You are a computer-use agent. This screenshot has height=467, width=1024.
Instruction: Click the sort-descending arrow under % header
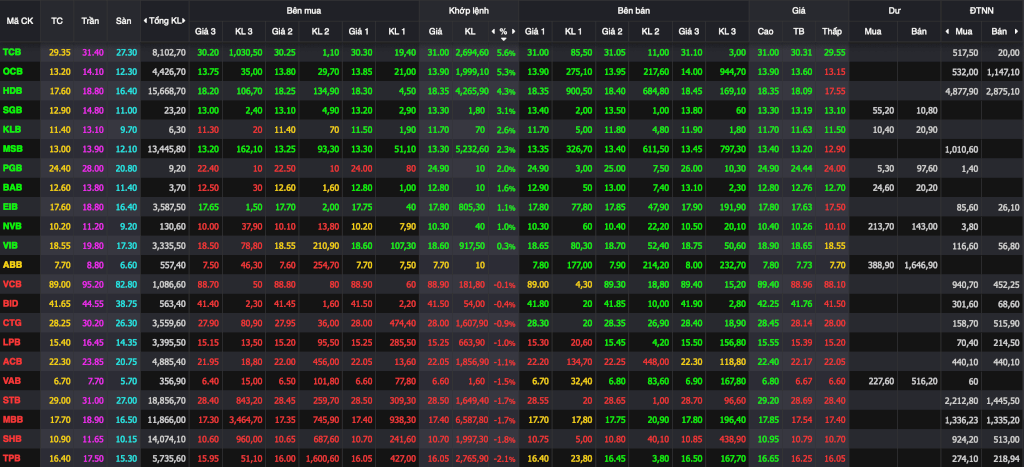pos(503,39)
